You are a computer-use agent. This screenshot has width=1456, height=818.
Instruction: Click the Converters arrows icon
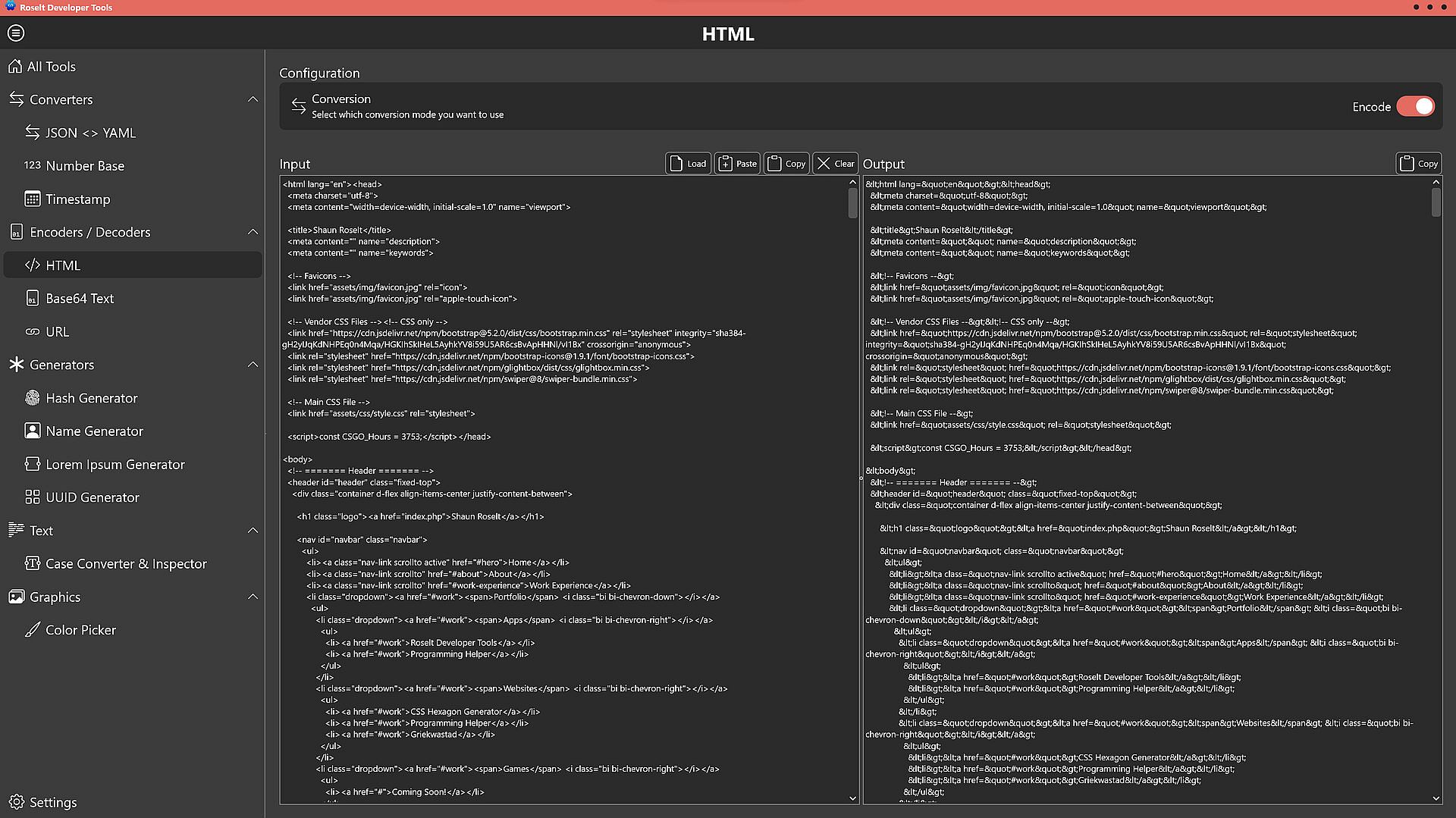pyautogui.click(x=16, y=99)
